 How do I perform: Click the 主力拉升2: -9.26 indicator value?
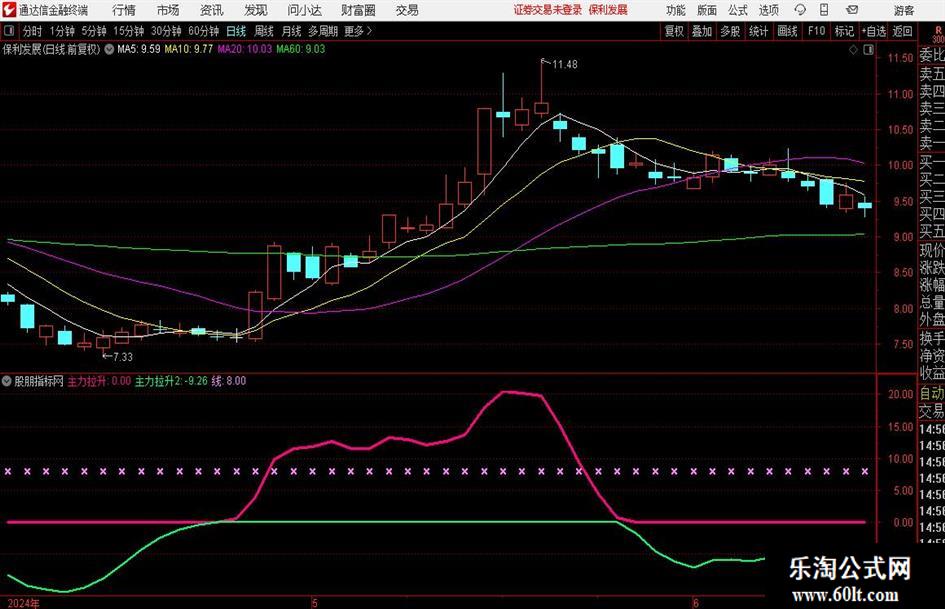pyautogui.click(x=171, y=381)
